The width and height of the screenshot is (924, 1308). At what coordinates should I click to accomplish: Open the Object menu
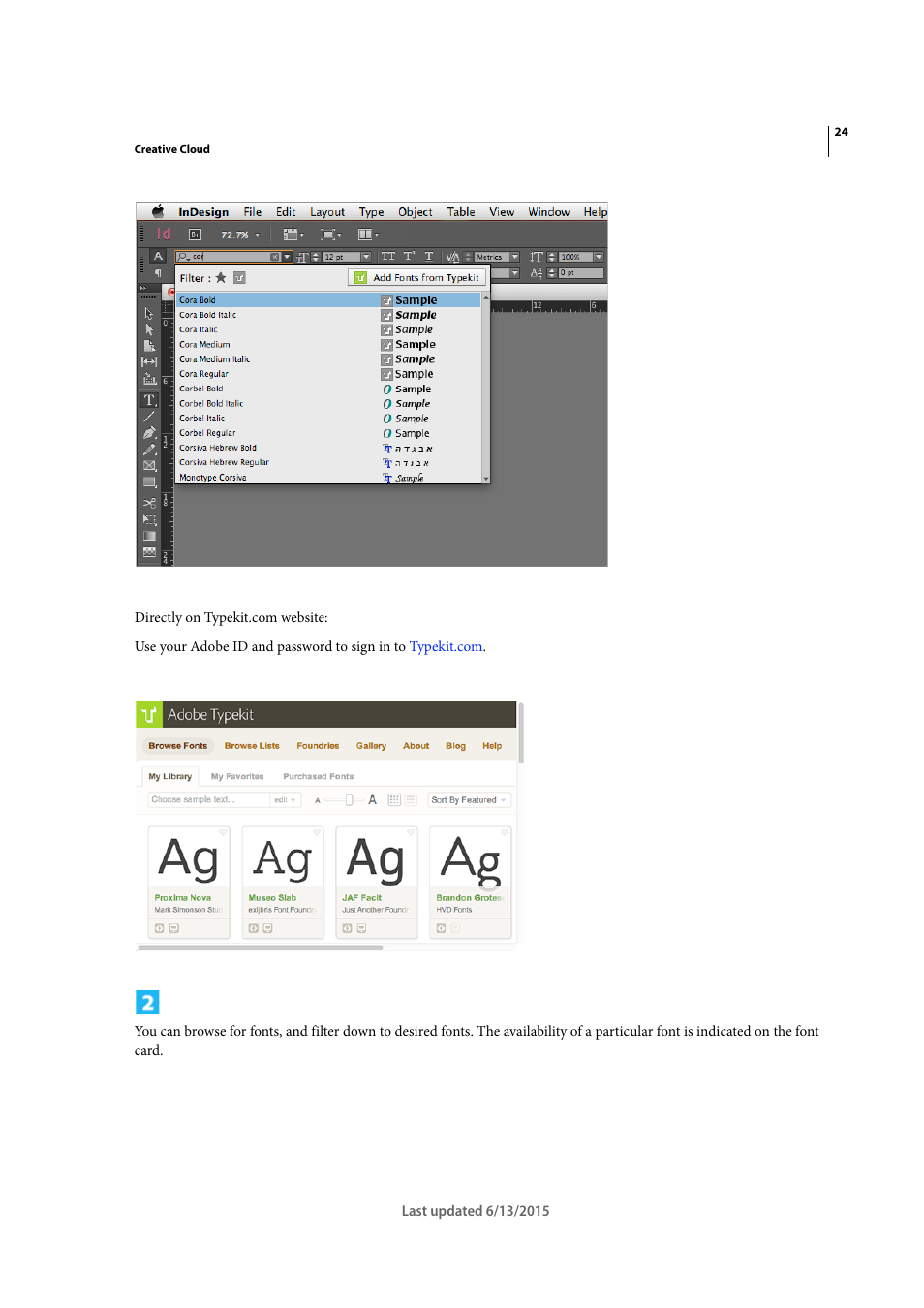(416, 212)
